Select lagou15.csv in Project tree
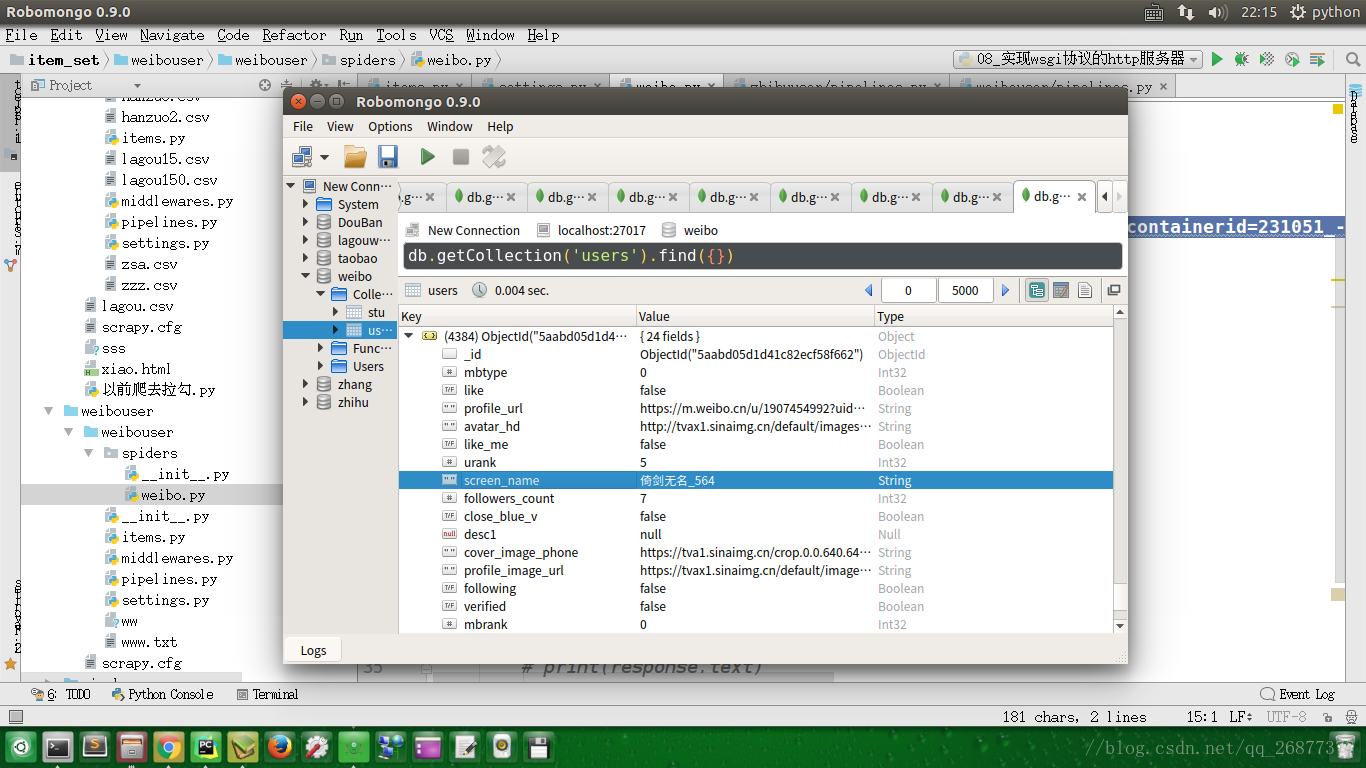 (165, 159)
